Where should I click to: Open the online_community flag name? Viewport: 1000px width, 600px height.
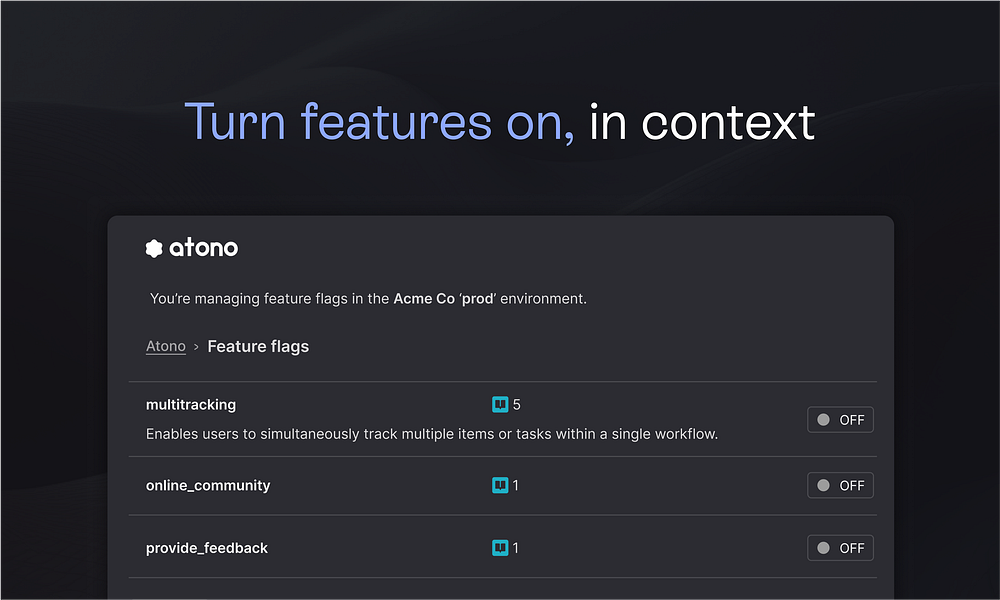click(x=208, y=485)
